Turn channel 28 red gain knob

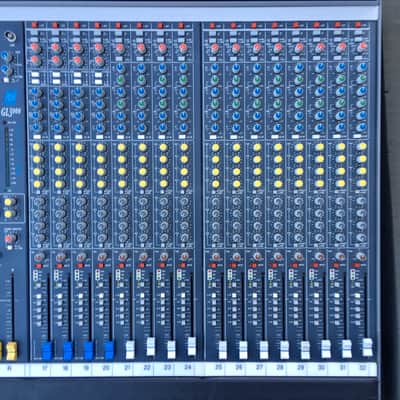coord(278,48)
